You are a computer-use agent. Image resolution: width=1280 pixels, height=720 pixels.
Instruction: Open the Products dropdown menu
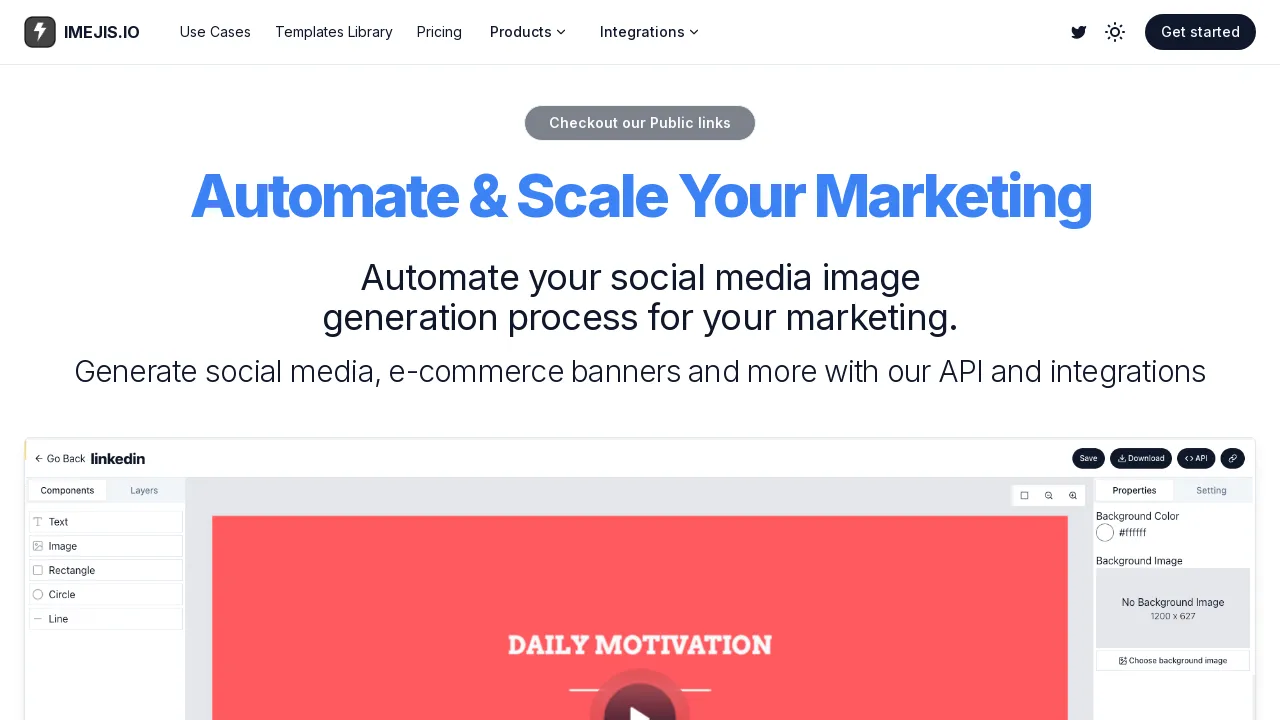[527, 32]
